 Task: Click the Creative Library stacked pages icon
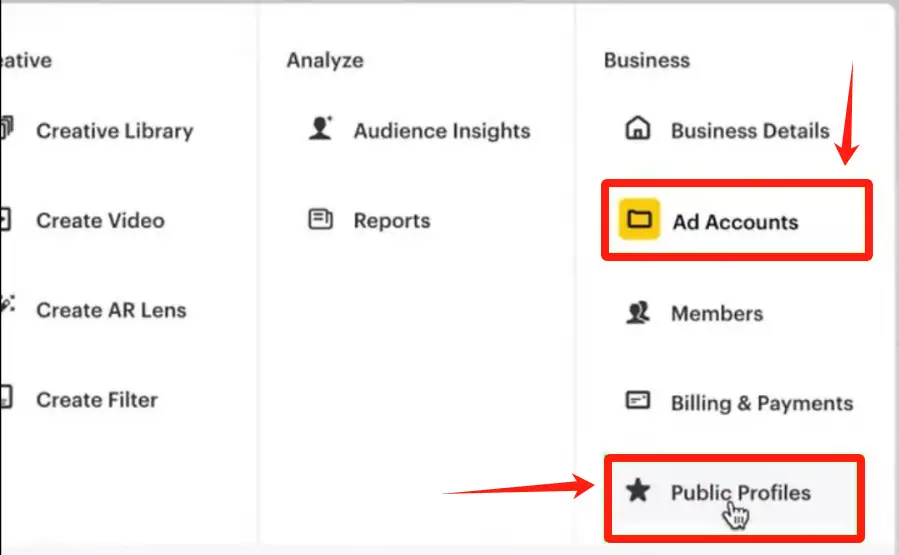click(6, 128)
